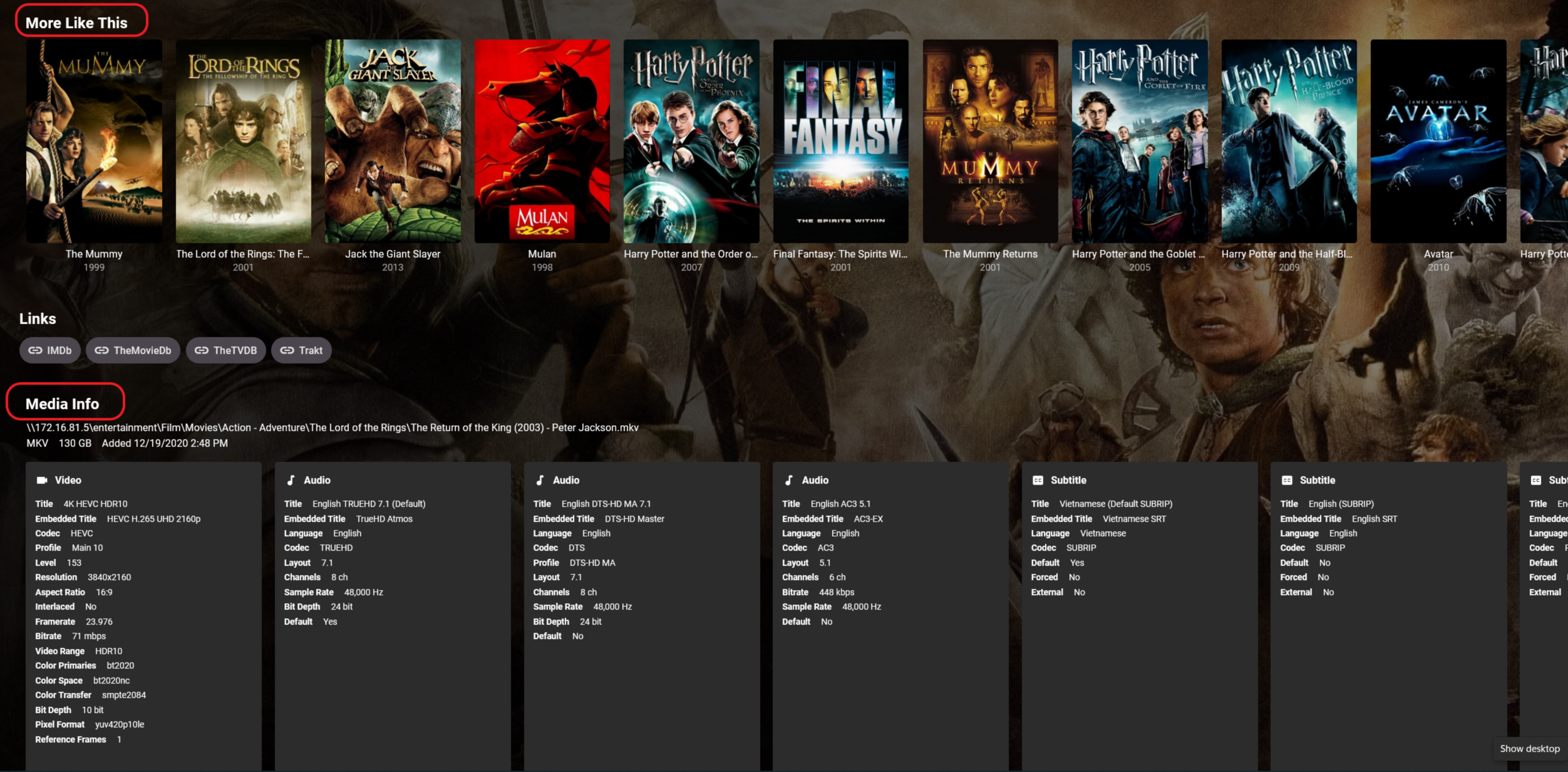Image resolution: width=1568 pixels, height=772 pixels.
Task: Click the smpte2084 color transfer value
Action: pos(124,695)
